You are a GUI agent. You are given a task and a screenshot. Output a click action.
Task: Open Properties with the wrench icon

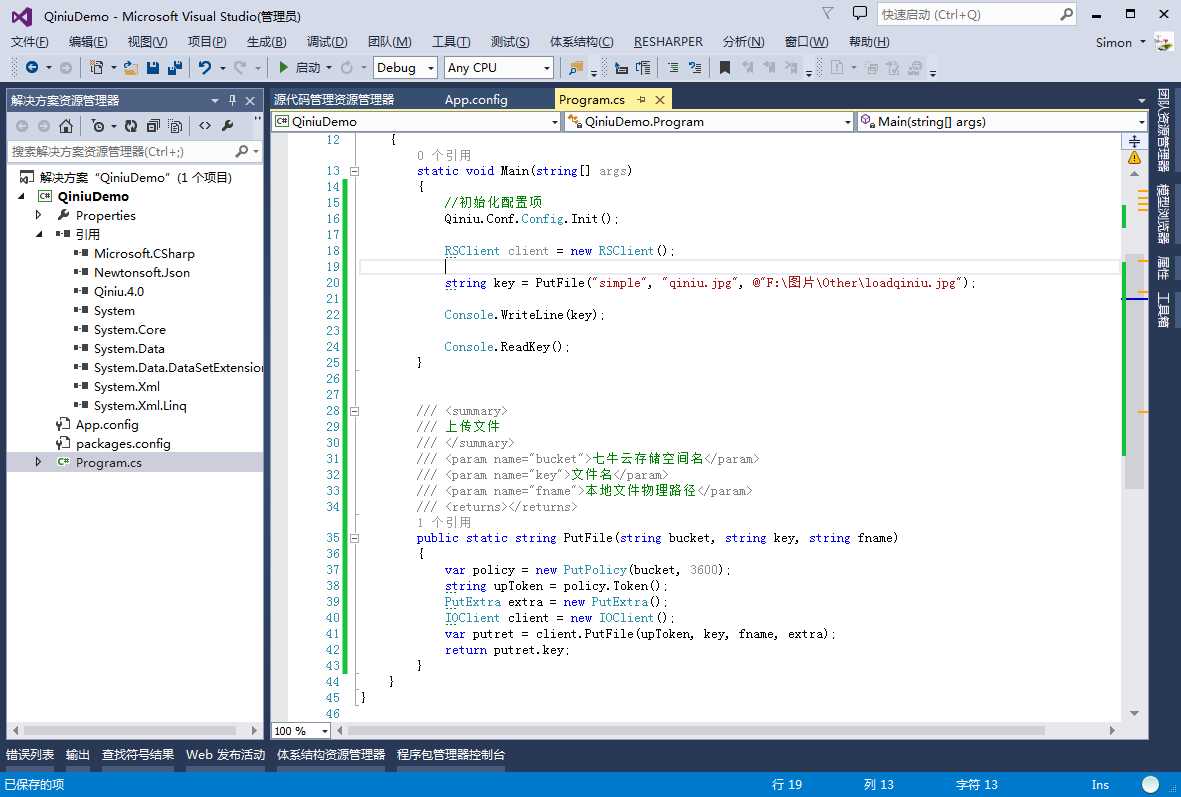227,126
